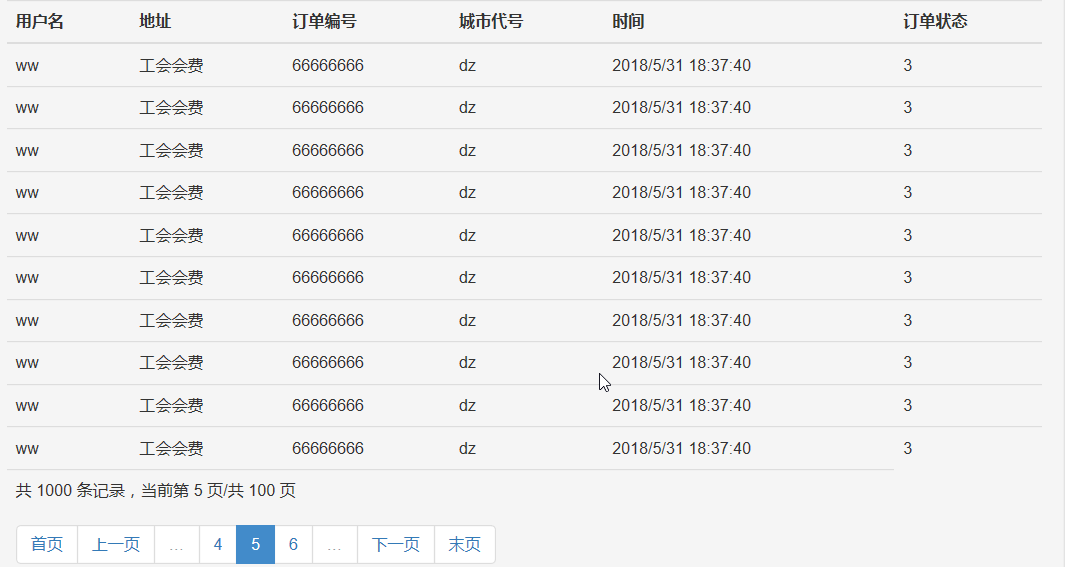Click the 订单状态 column header
This screenshot has height=567, width=1092.
[x=935, y=22]
